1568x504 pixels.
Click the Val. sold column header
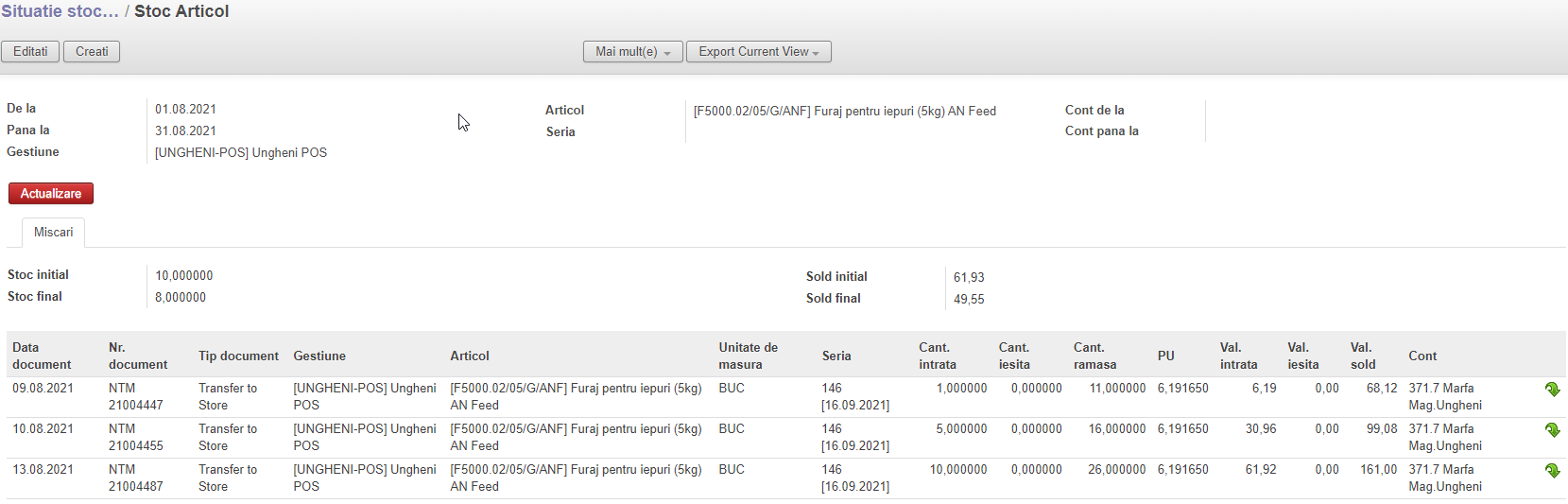pos(1362,356)
